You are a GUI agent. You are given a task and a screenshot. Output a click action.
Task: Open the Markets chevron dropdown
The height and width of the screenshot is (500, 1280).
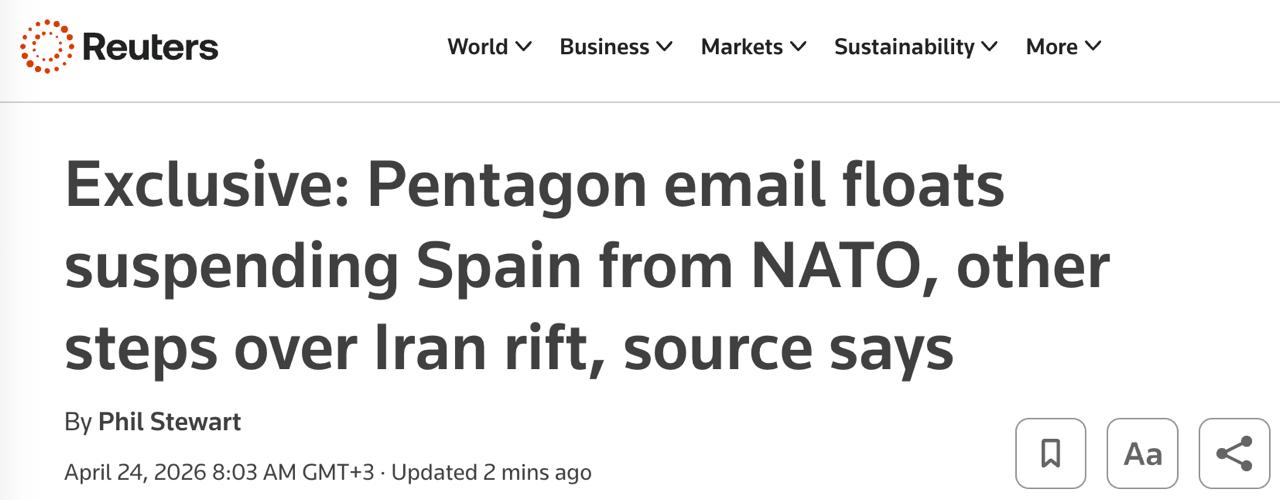(797, 46)
